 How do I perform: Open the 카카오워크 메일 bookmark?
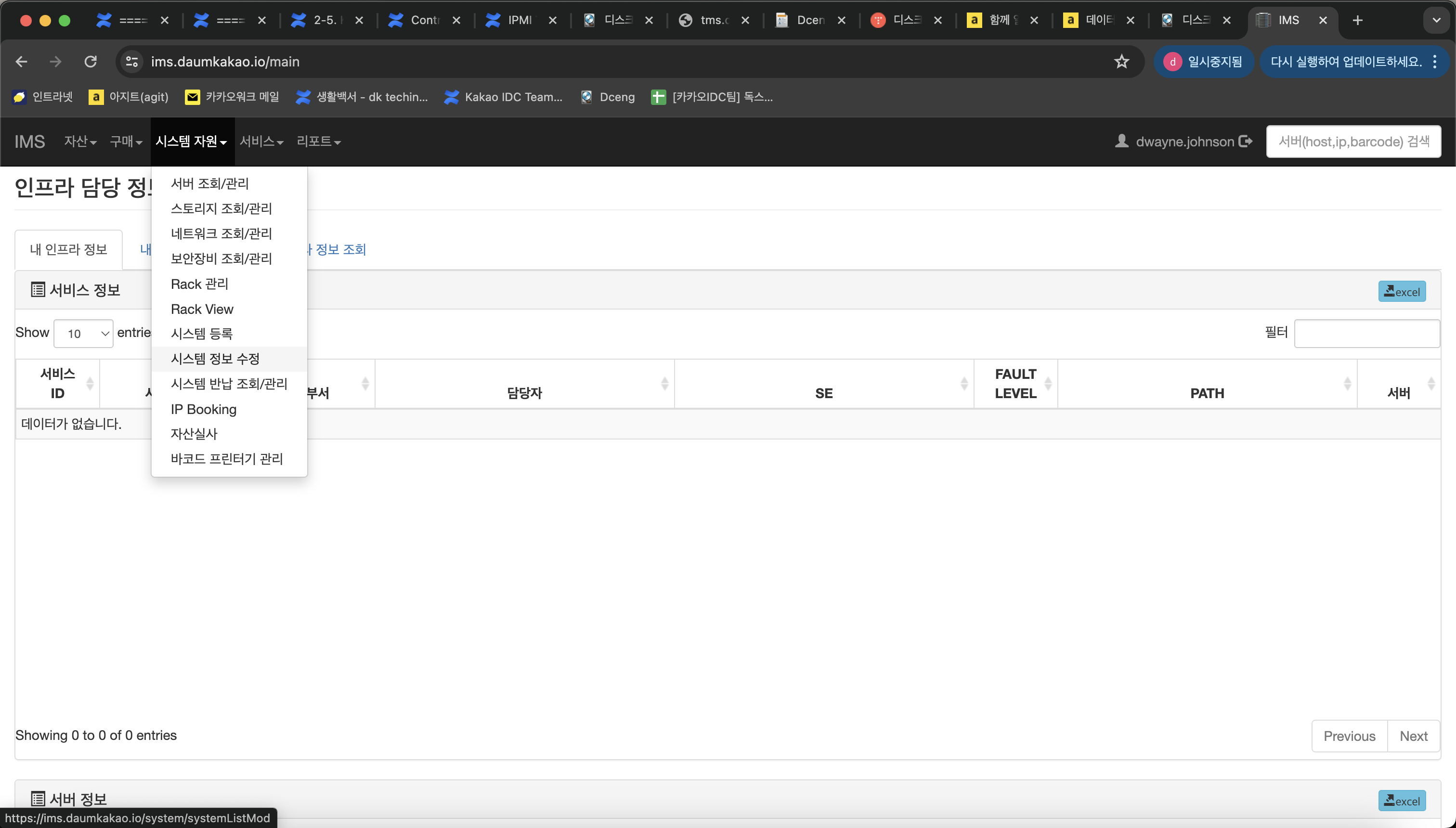click(x=232, y=97)
